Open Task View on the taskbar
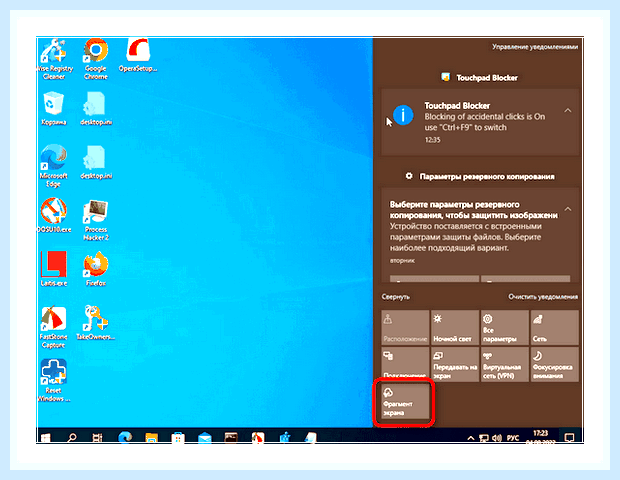This screenshot has width=620, height=480. [97, 437]
